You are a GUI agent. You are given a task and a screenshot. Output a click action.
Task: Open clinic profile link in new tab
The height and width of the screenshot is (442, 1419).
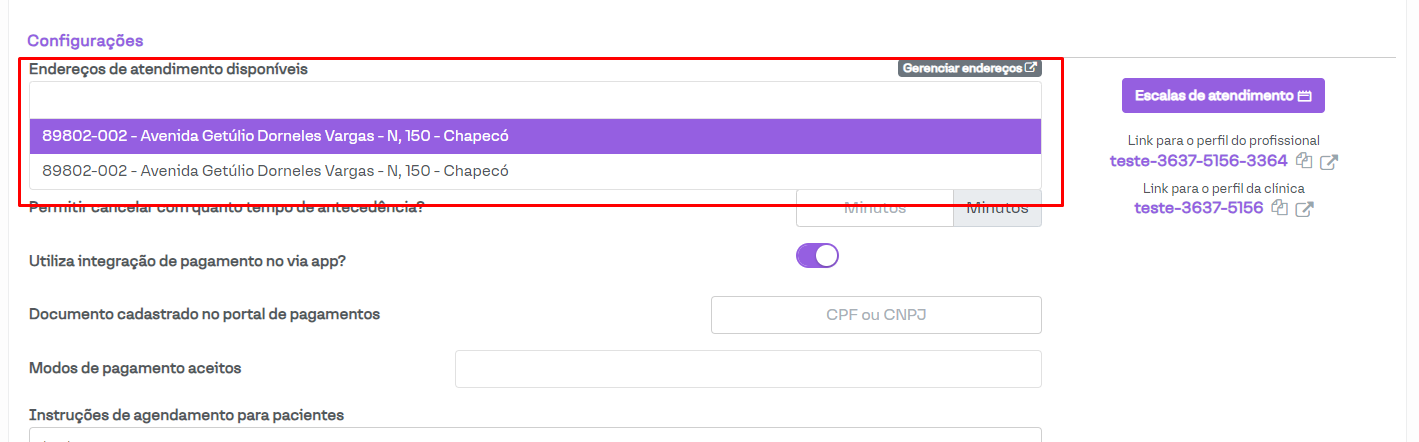tap(1304, 209)
